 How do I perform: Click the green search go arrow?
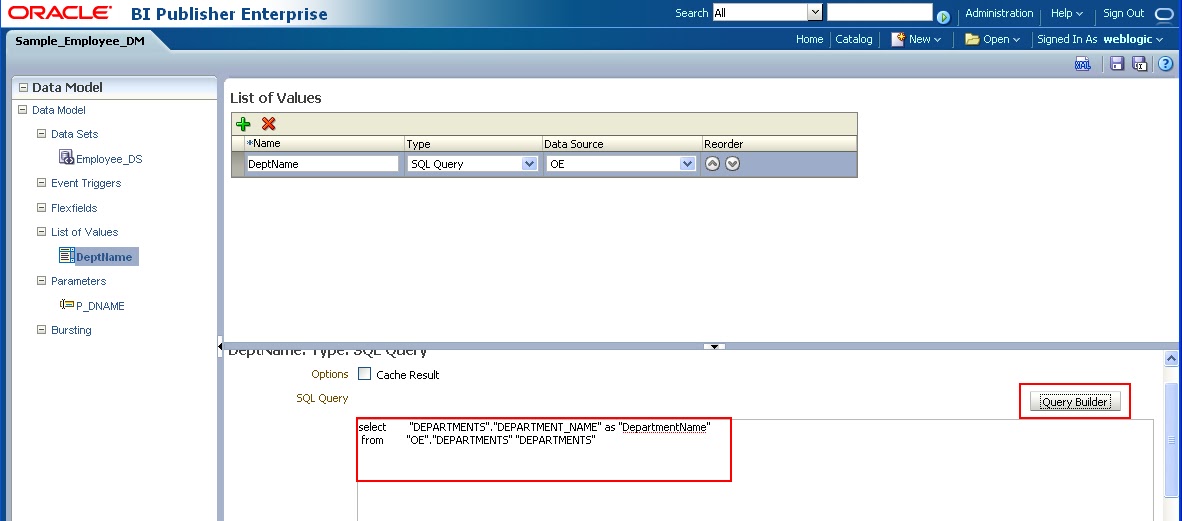(x=943, y=17)
